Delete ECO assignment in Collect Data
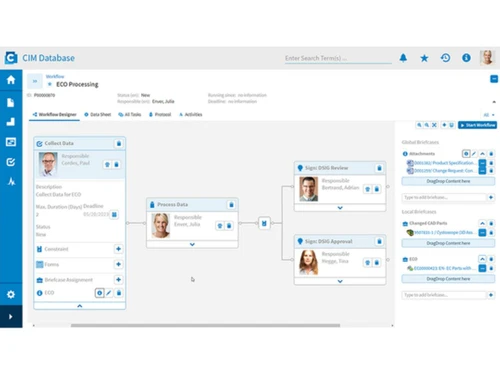 point(119,293)
